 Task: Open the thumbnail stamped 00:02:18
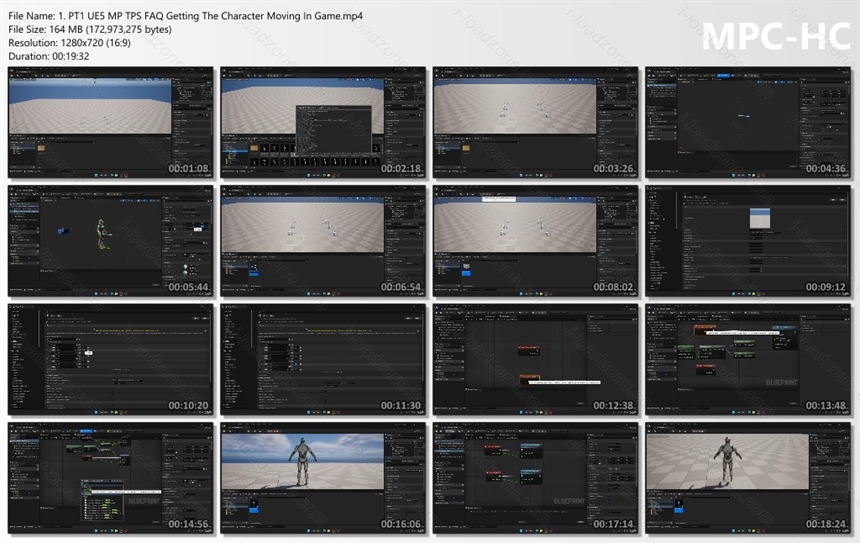coord(323,122)
